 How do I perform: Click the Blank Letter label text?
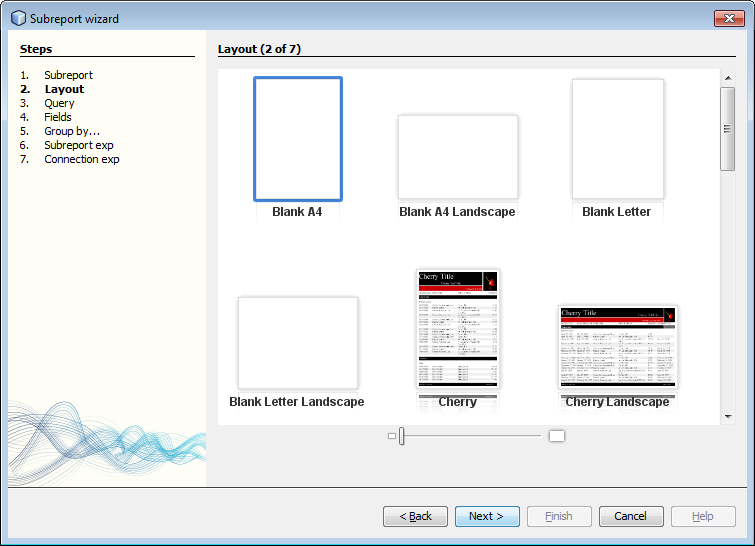pyautogui.click(x=616, y=212)
